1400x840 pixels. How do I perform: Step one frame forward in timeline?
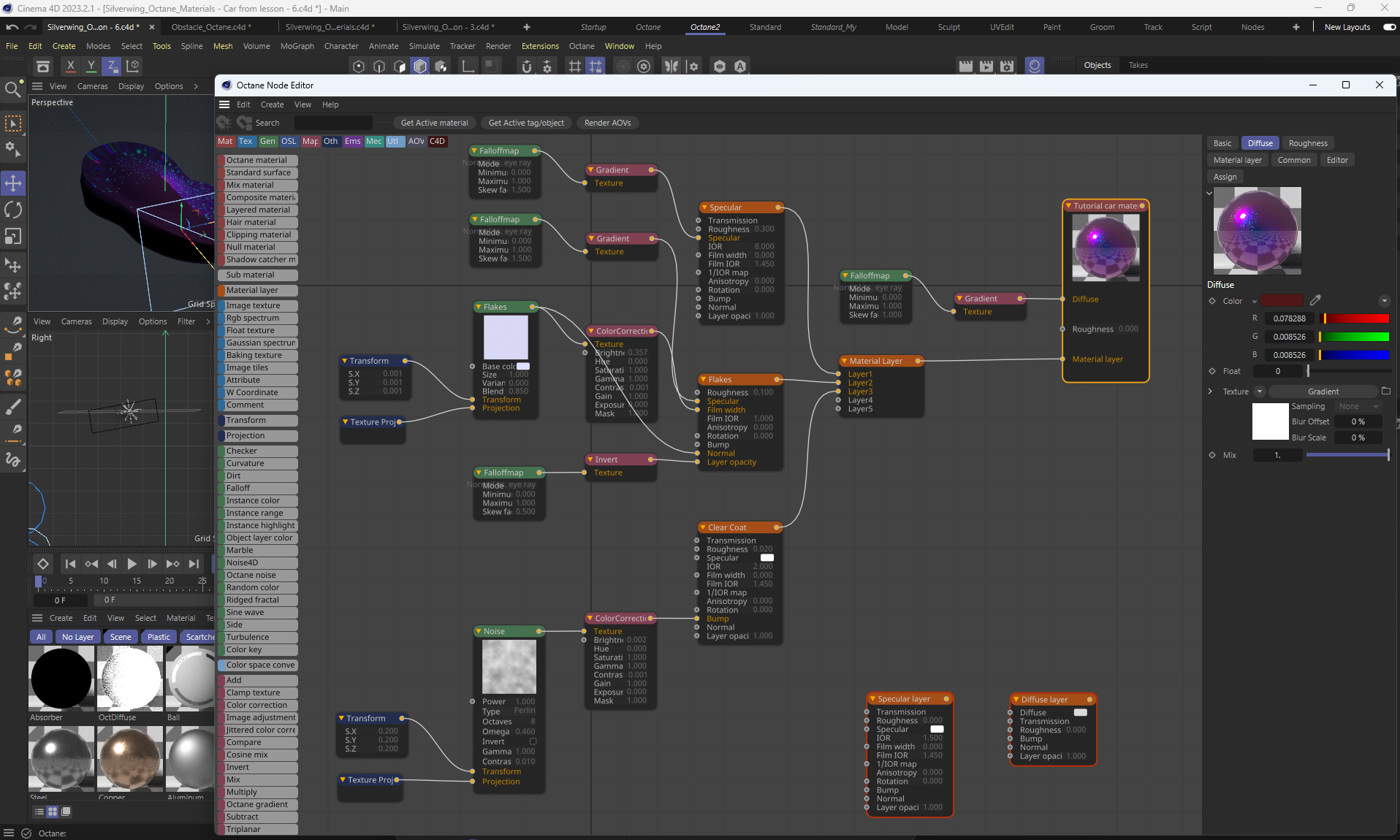tap(152, 564)
